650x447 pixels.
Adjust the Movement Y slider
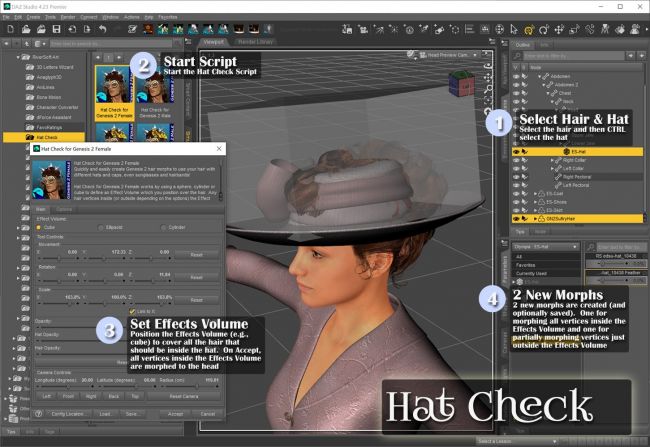pos(106,258)
